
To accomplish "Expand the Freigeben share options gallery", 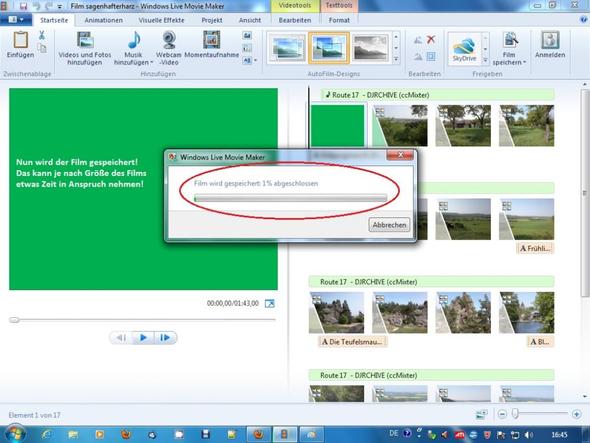I will [485, 60].
